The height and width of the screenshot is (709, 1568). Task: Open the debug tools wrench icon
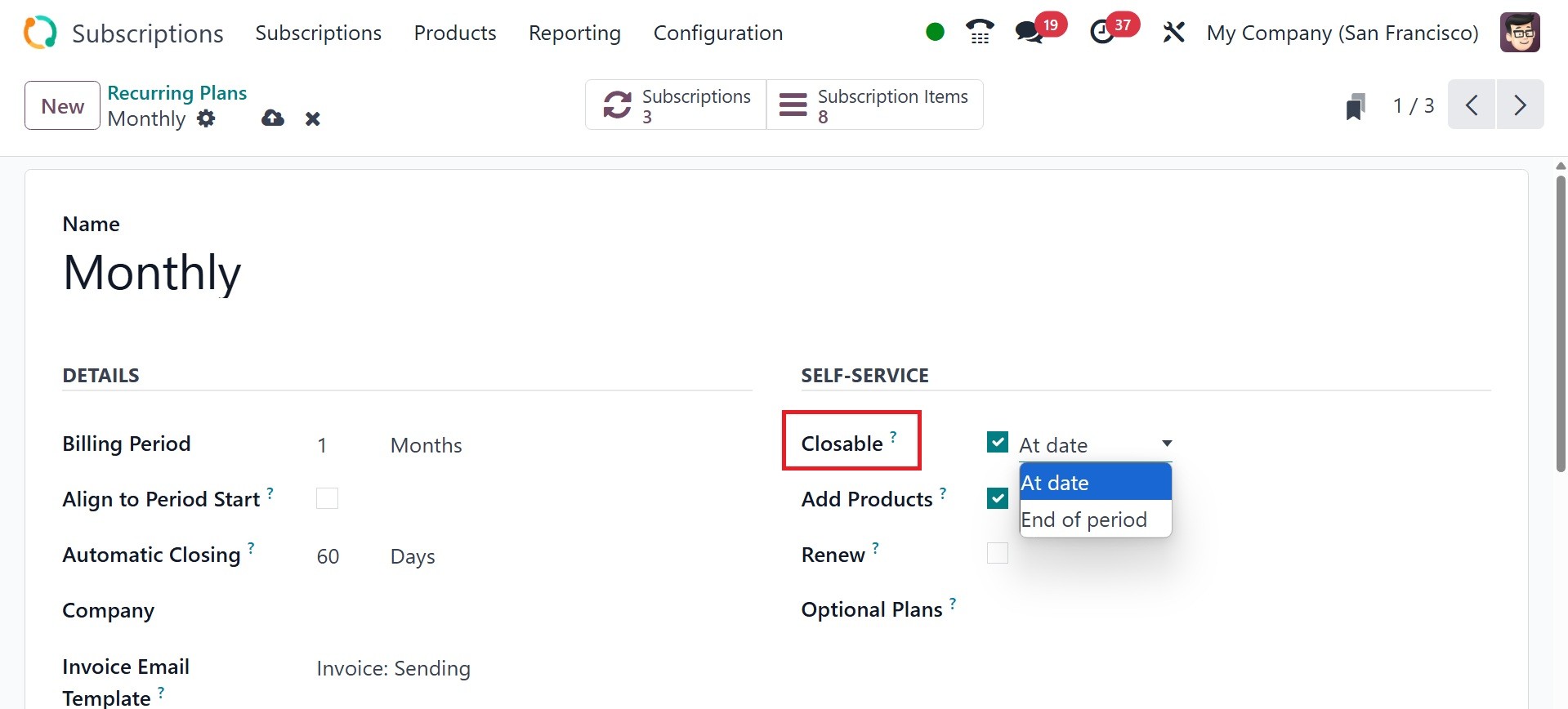click(1173, 33)
